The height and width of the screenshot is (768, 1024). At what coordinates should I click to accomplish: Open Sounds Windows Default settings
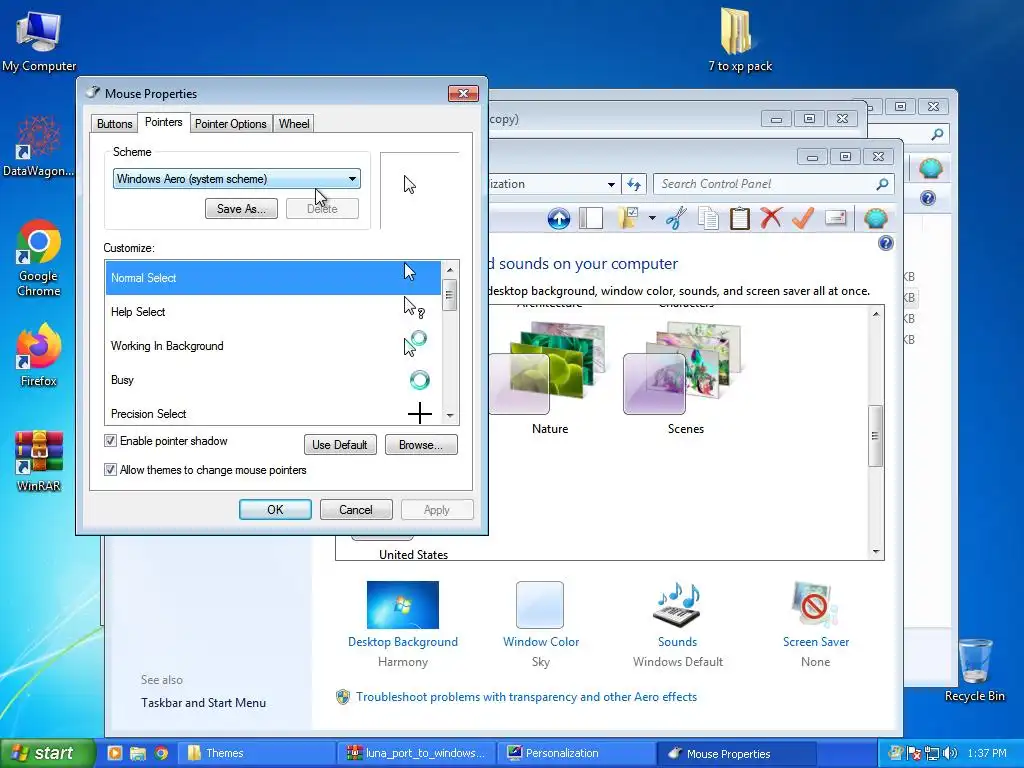tap(677, 624)
